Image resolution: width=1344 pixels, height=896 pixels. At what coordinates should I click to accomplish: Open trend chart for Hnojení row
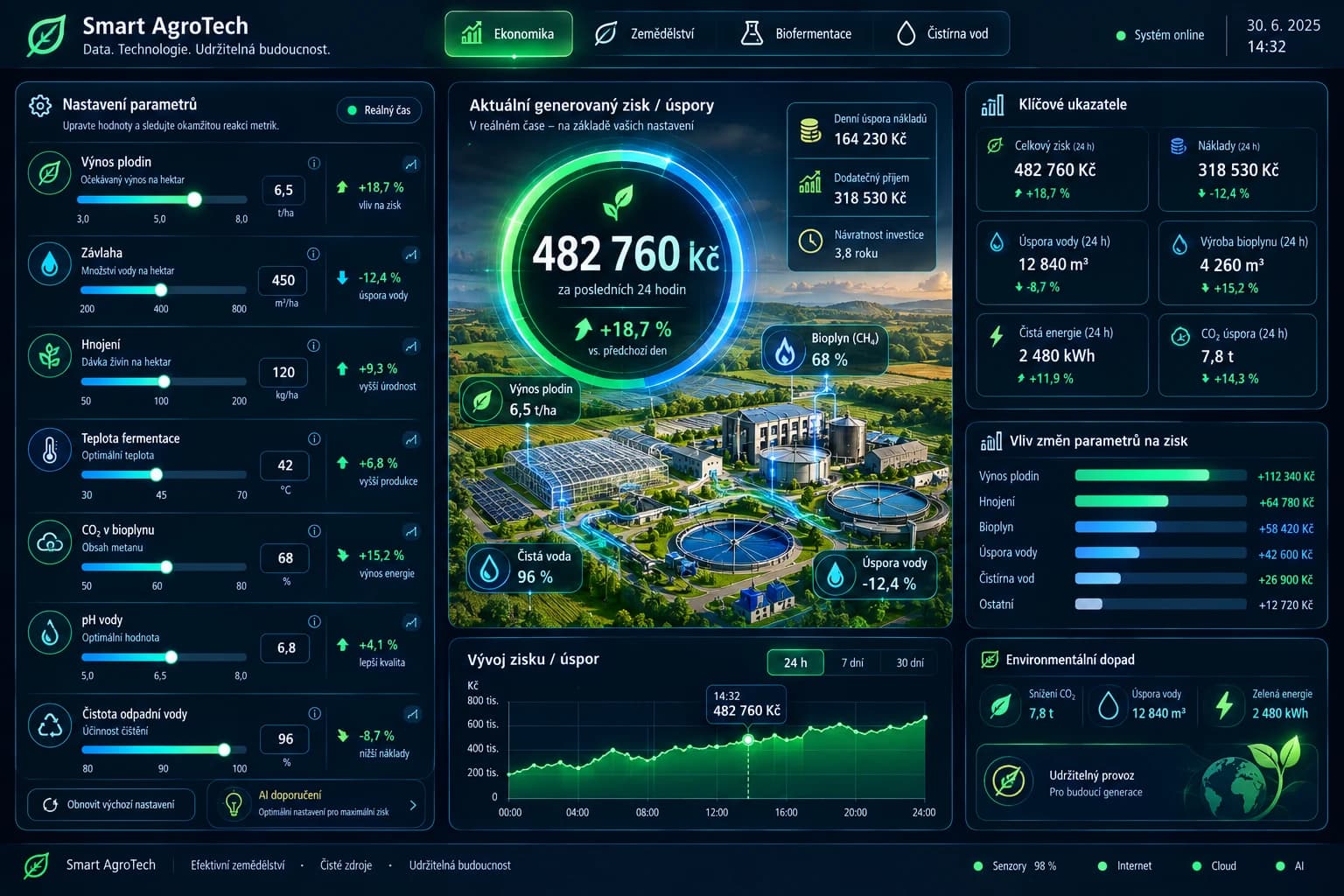(411, 346)
